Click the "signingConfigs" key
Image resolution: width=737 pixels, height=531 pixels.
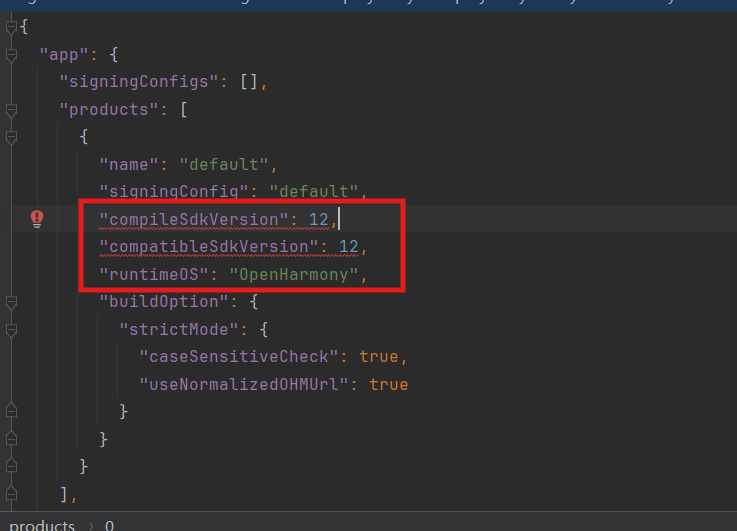[139, 82]
